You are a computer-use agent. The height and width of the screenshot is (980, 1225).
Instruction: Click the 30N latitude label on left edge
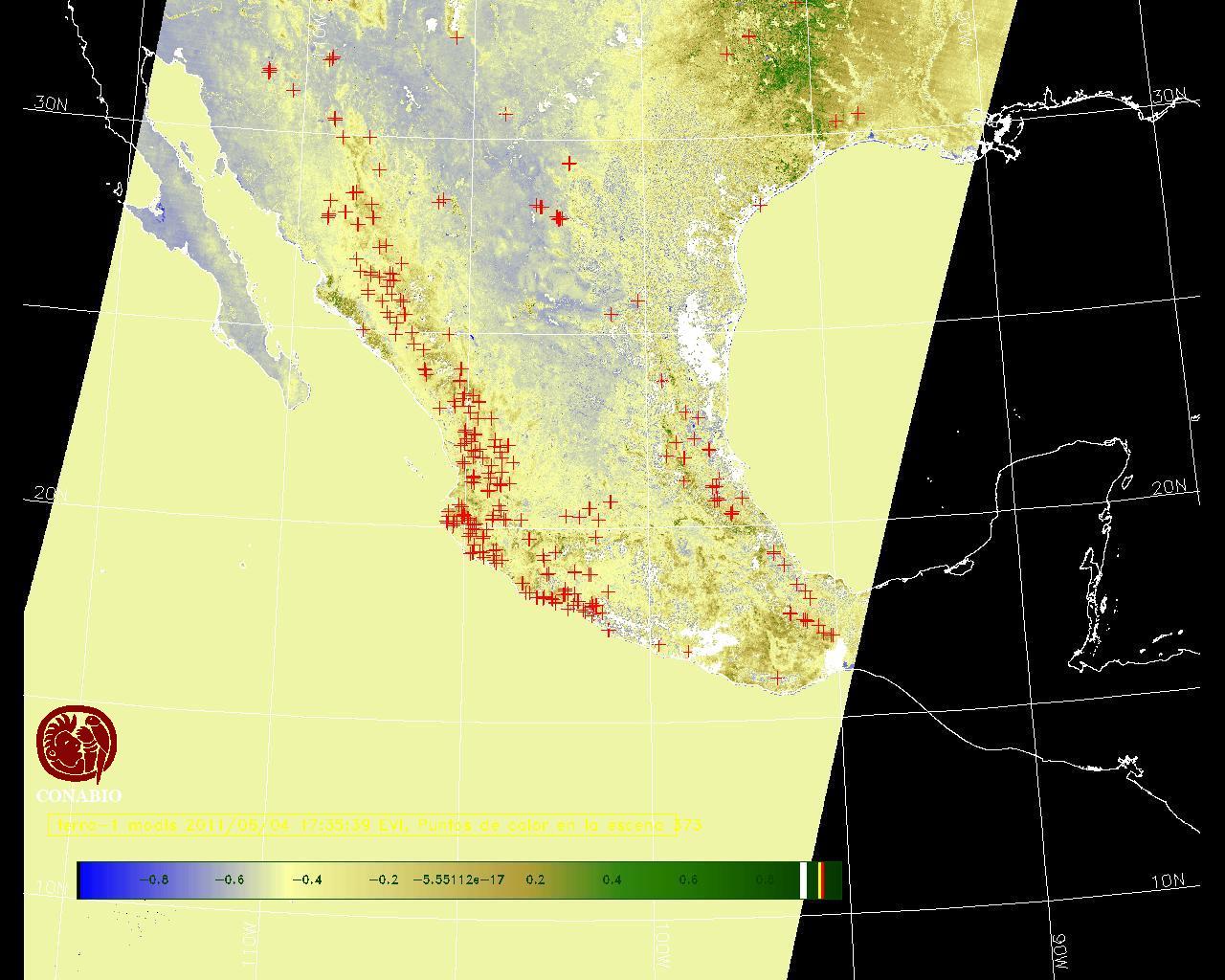[x=51, y=103]
